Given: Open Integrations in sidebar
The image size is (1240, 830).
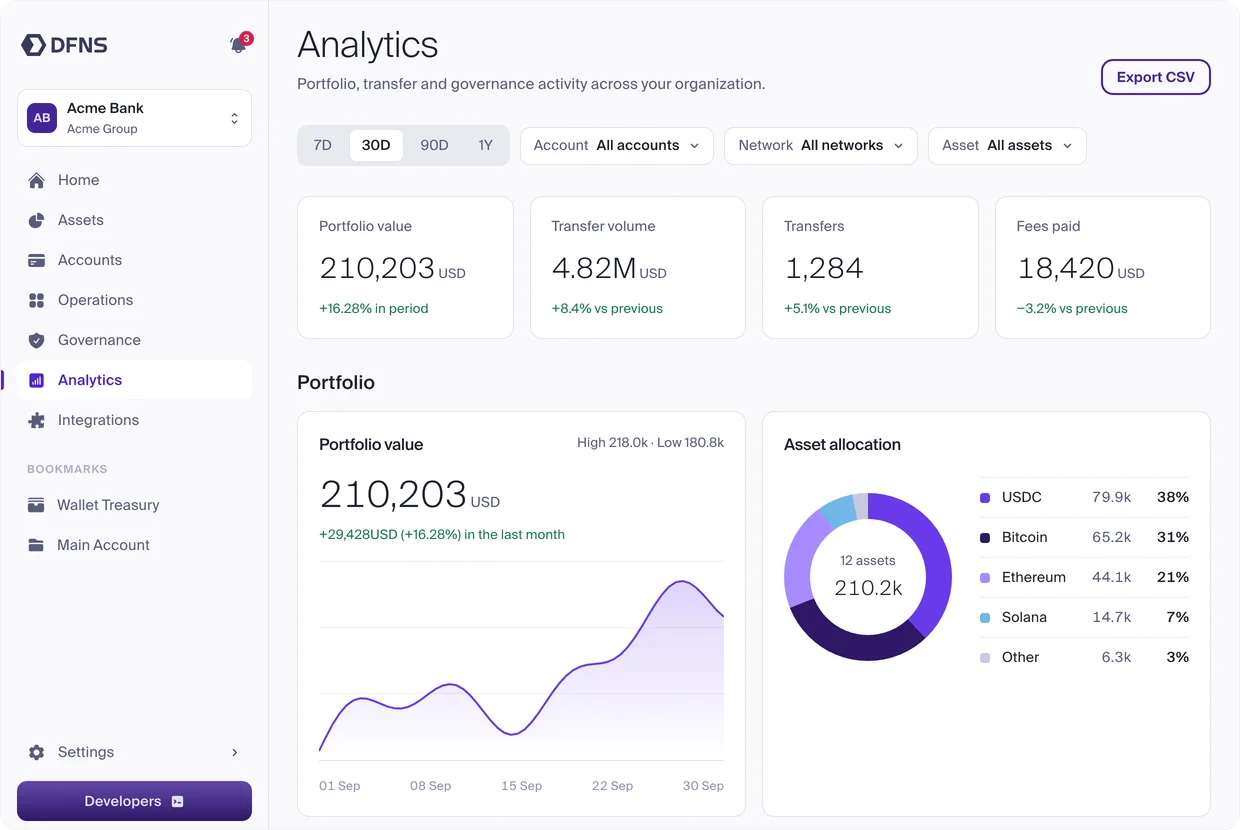Looking at the screenshot, I should tap(134, 420).
